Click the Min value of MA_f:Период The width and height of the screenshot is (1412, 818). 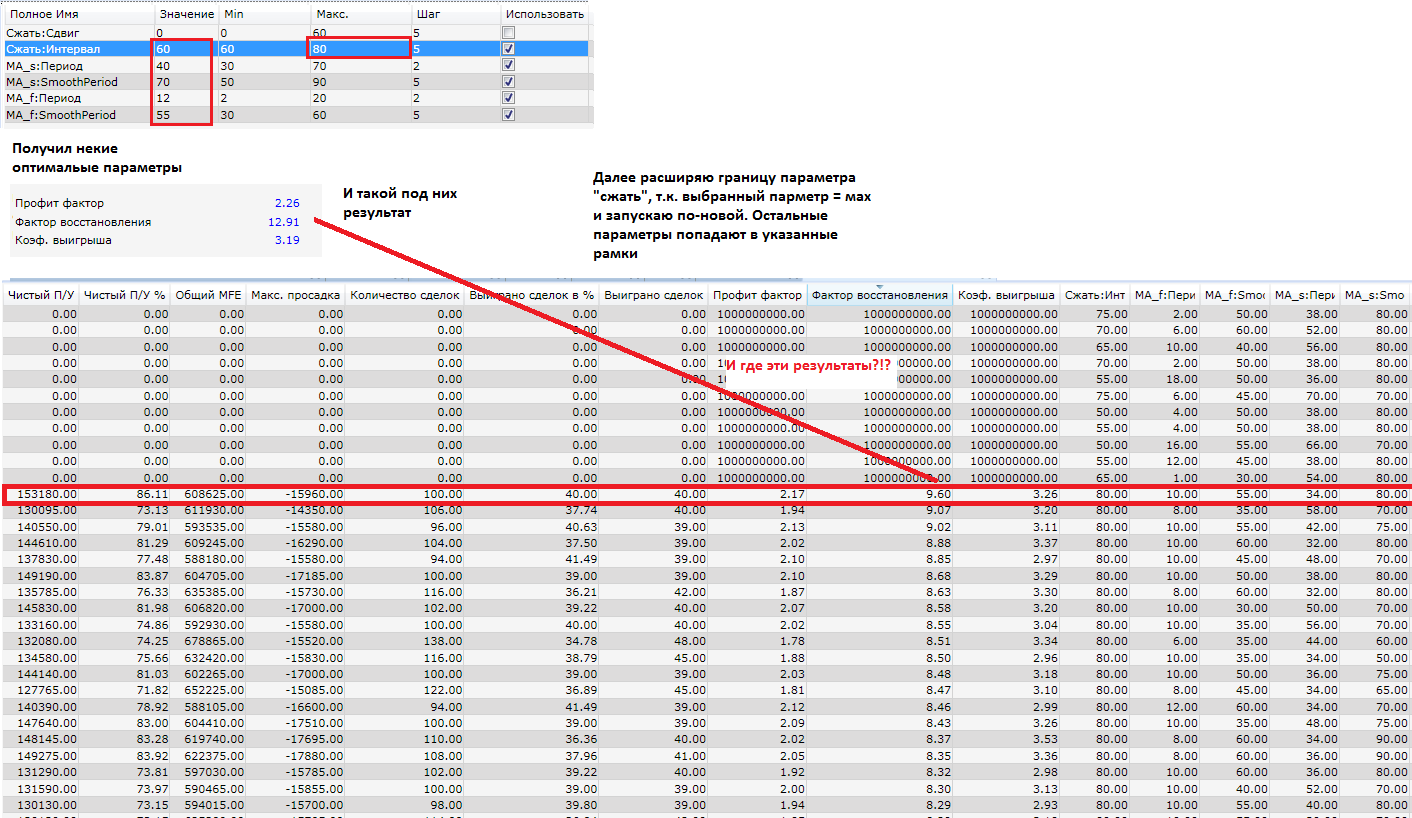tap(265, 98)
